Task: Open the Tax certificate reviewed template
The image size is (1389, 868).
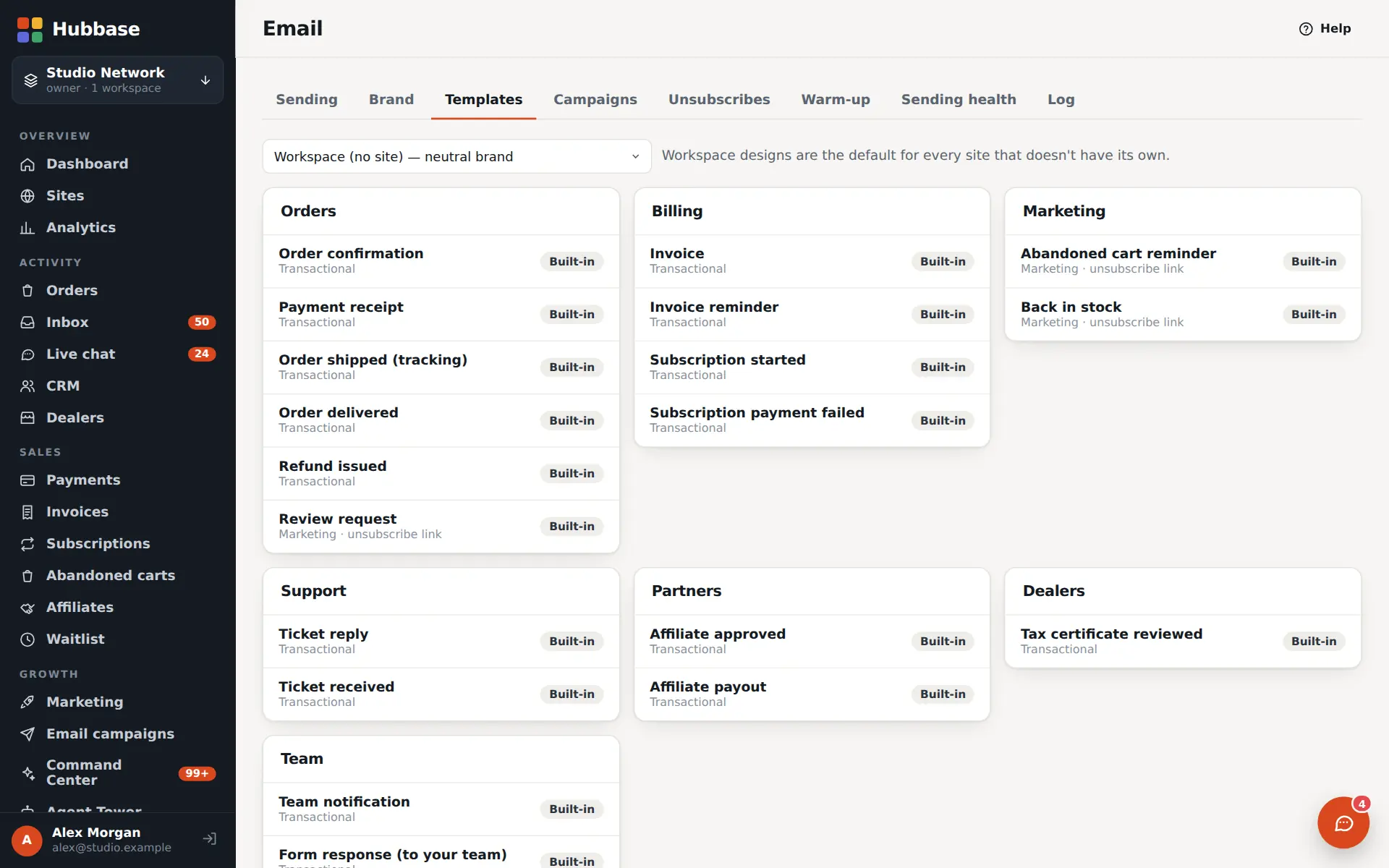Action: tap(1183, 642)
